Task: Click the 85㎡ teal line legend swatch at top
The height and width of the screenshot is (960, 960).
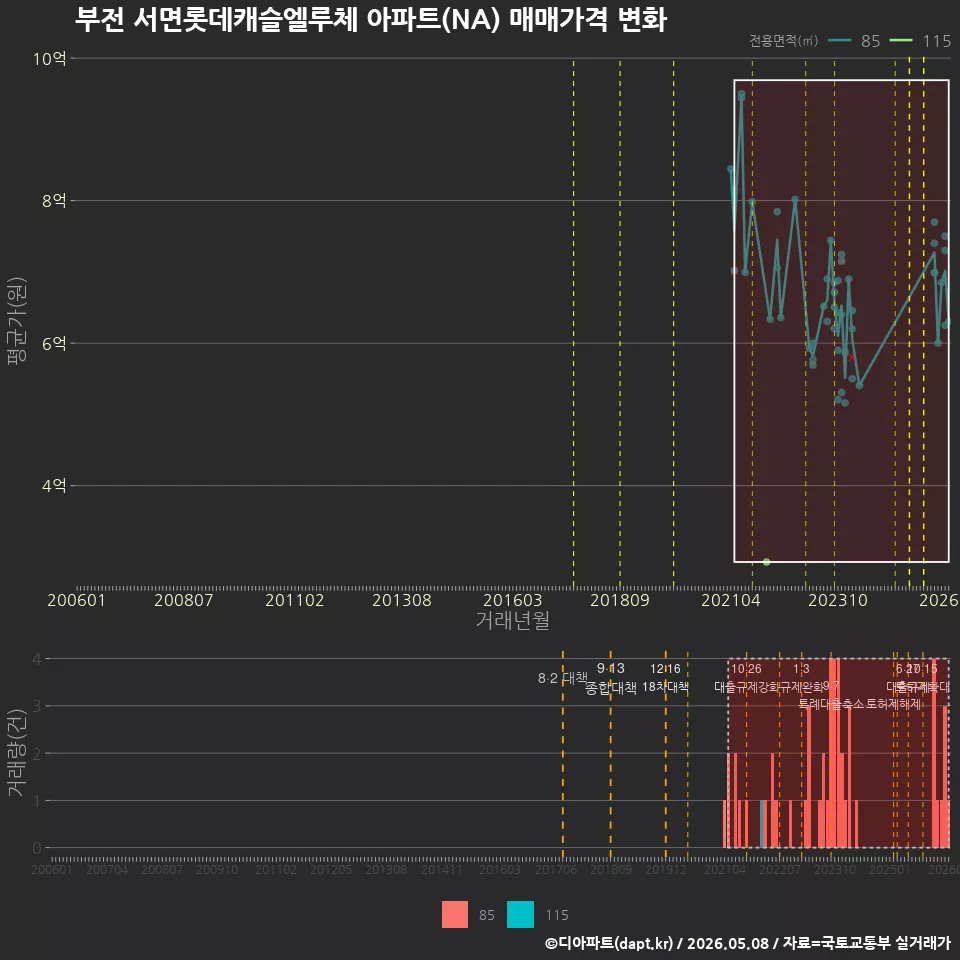Action: click(839, 40)
